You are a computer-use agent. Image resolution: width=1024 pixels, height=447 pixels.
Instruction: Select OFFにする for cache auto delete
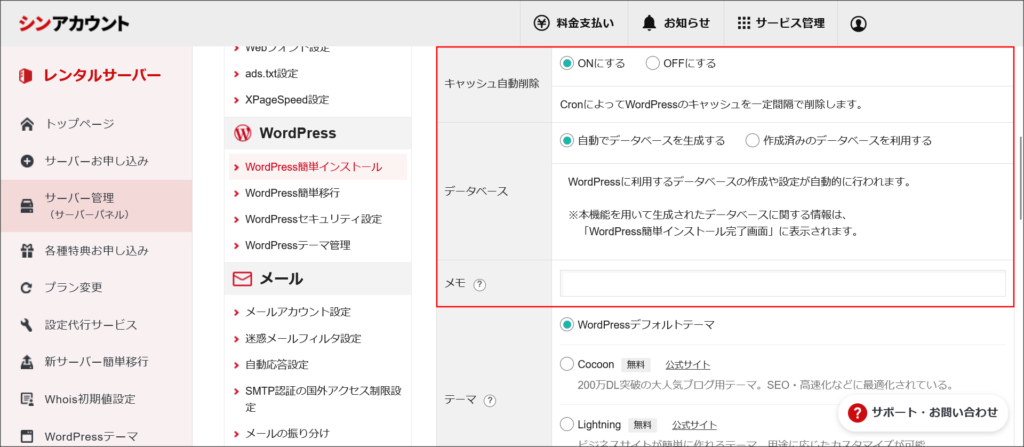pyautogui.click(x=652, y=63)
